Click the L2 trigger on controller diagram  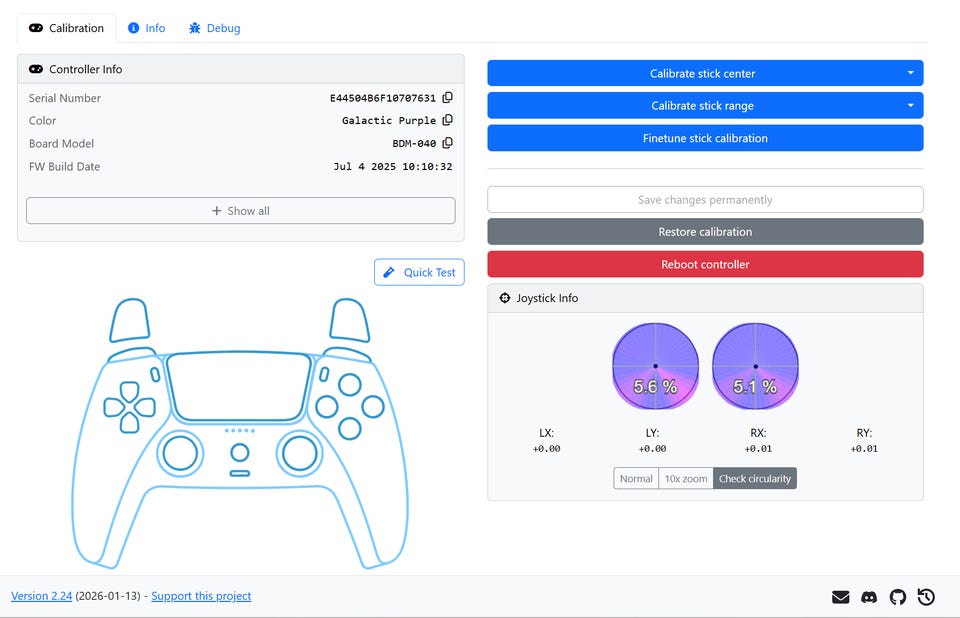(129, 320)
